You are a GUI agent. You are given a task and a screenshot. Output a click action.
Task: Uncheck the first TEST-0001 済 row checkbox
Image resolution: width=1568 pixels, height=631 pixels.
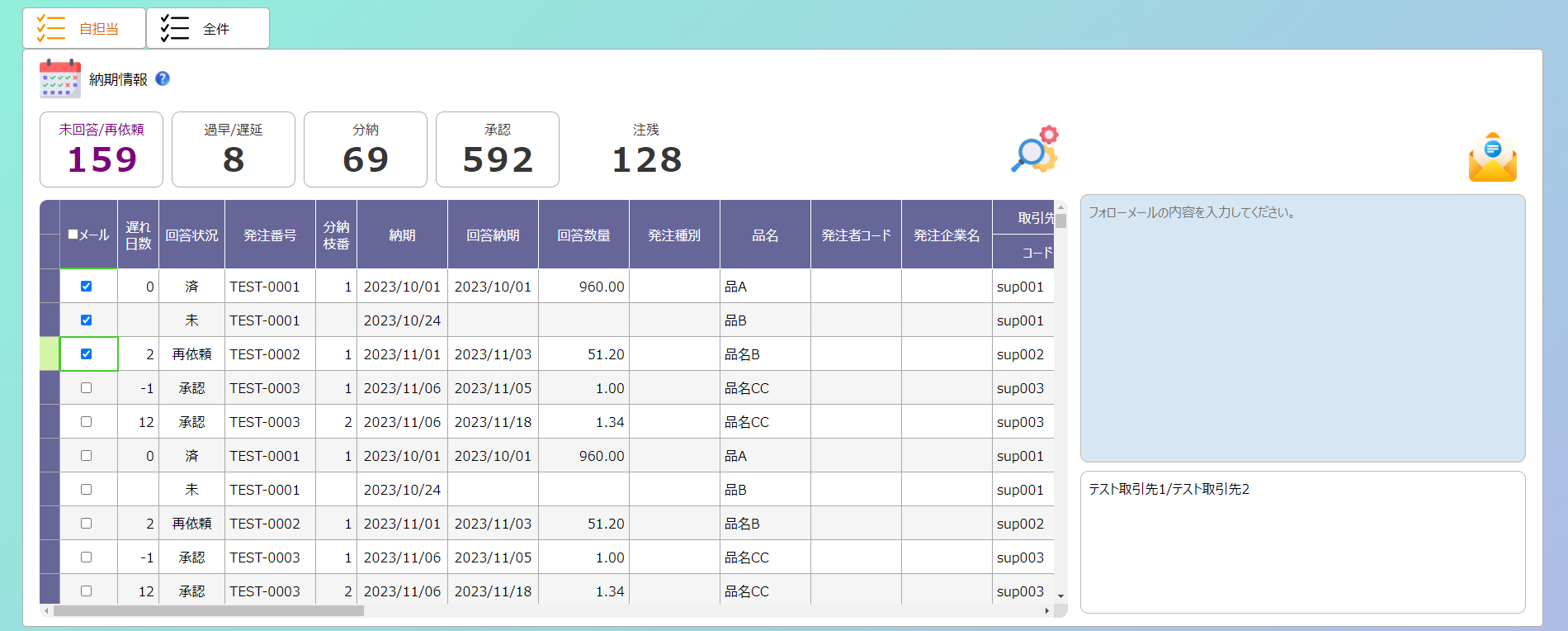coord(86,286)
